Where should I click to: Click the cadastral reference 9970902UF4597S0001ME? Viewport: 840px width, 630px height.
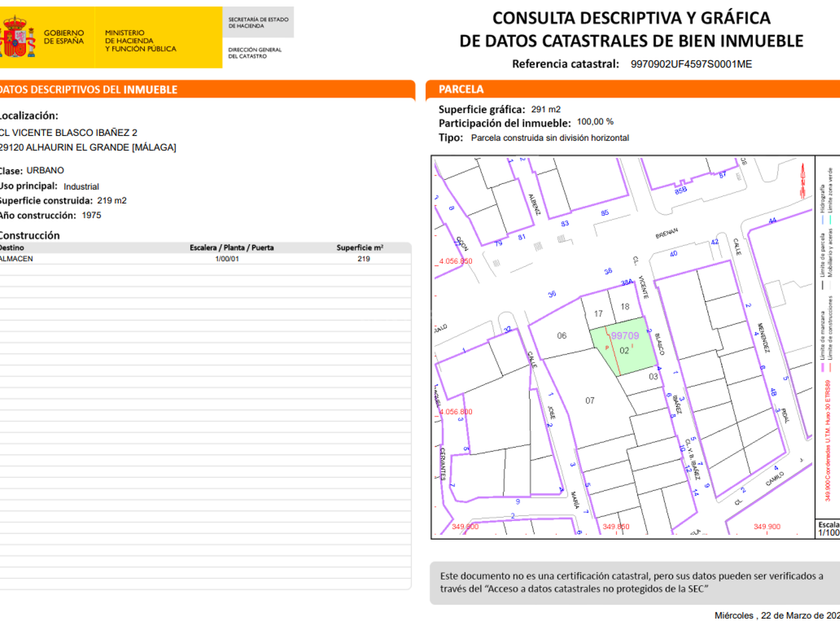(691, 64)
